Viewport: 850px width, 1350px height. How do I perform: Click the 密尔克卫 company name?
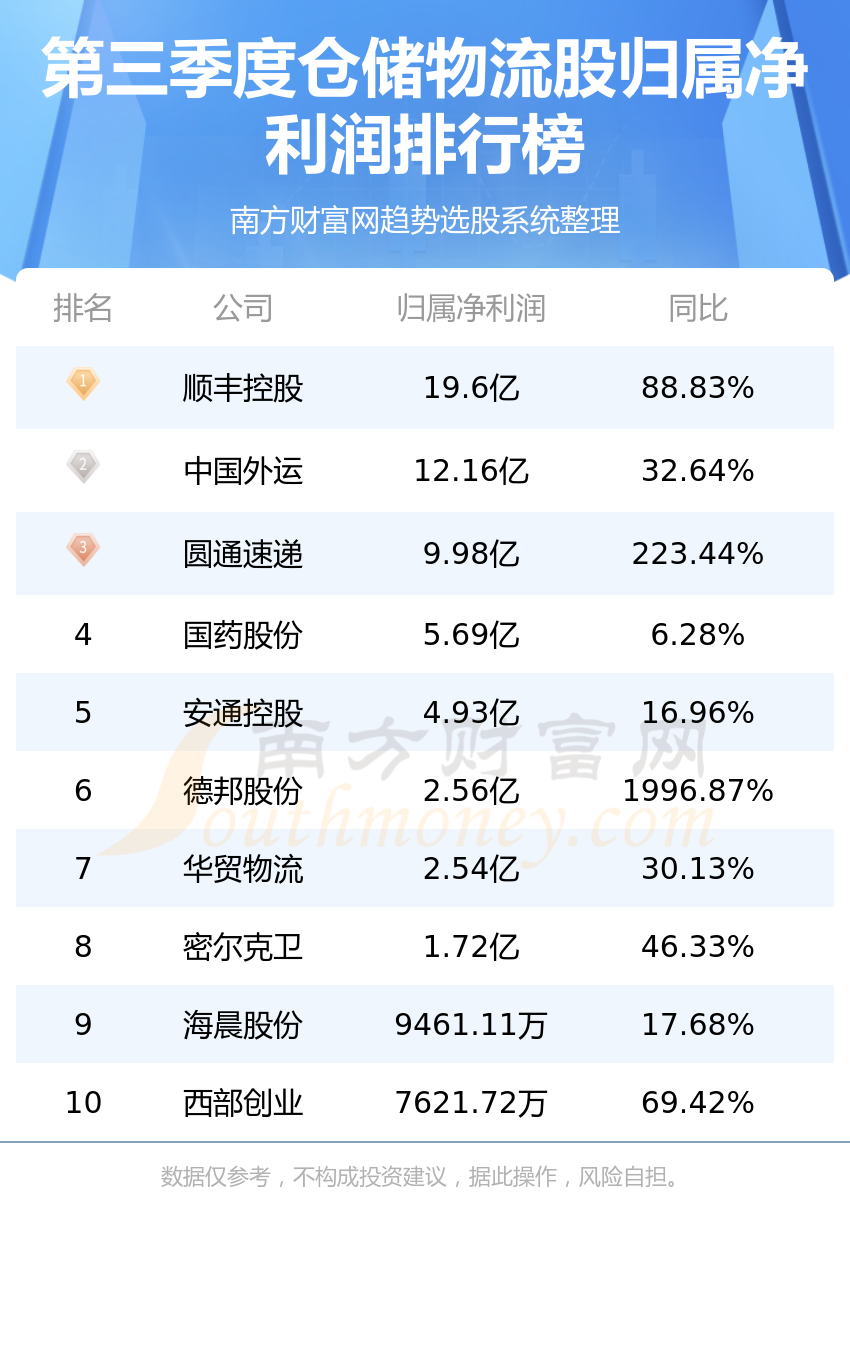[x=243, y=946]
